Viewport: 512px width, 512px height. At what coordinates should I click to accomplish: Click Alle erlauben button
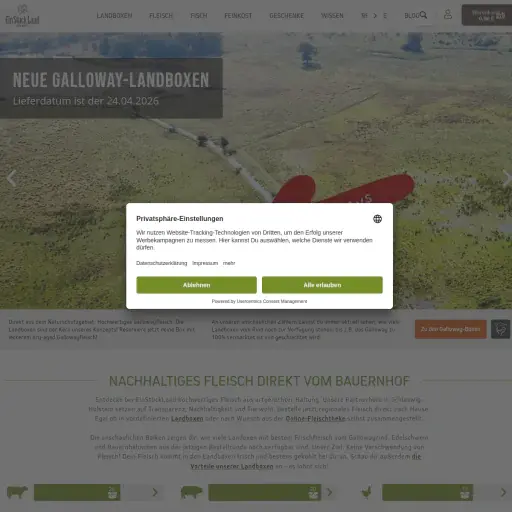click(x=322, y=285)
